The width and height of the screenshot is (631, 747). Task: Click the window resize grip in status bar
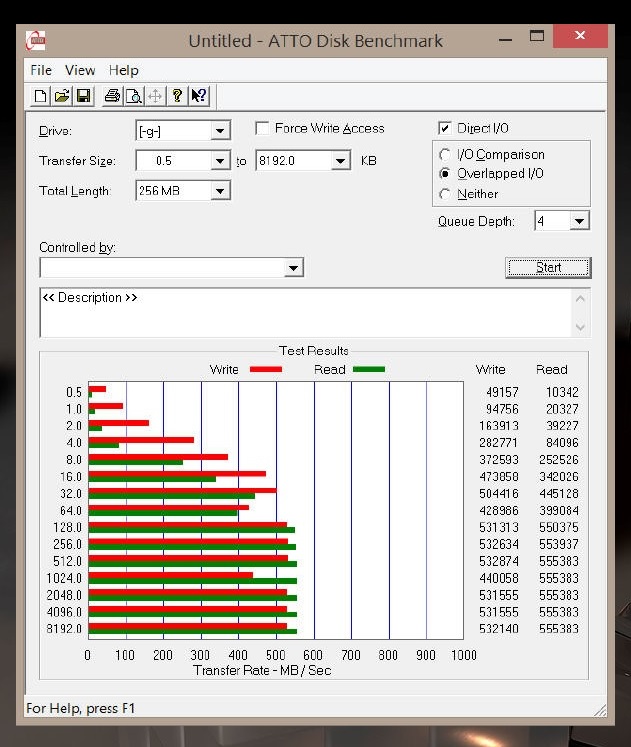pyautogui.click(x=601, y=710)
